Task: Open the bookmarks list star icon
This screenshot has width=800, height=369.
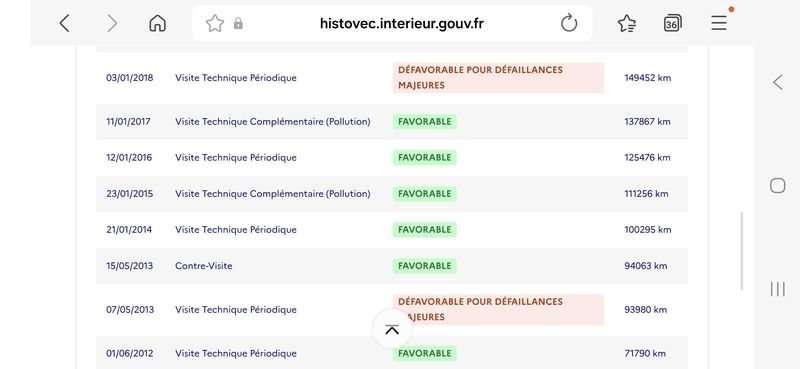Action: (627, 23)
